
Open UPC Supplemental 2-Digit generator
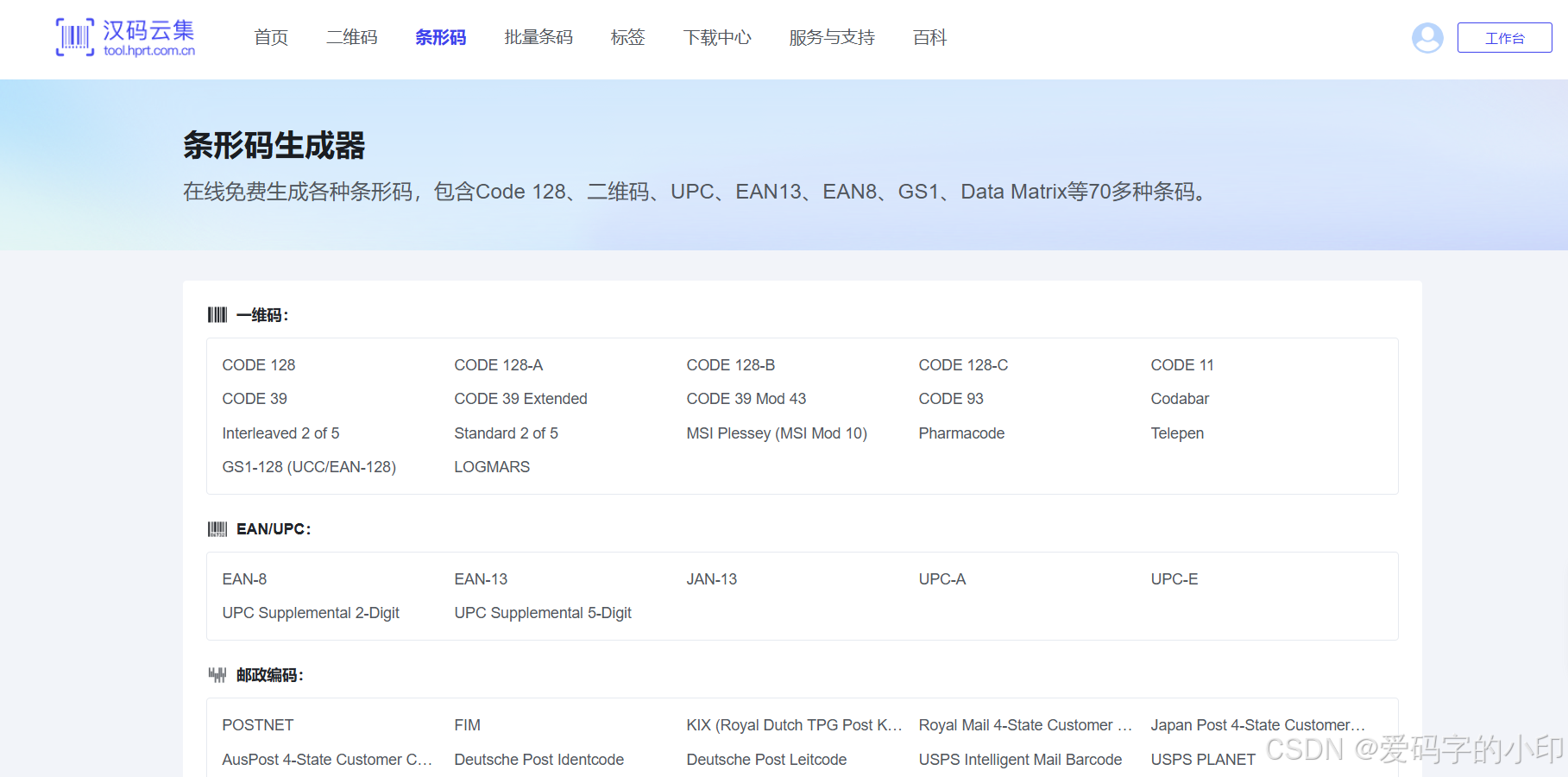coord(311,613)
